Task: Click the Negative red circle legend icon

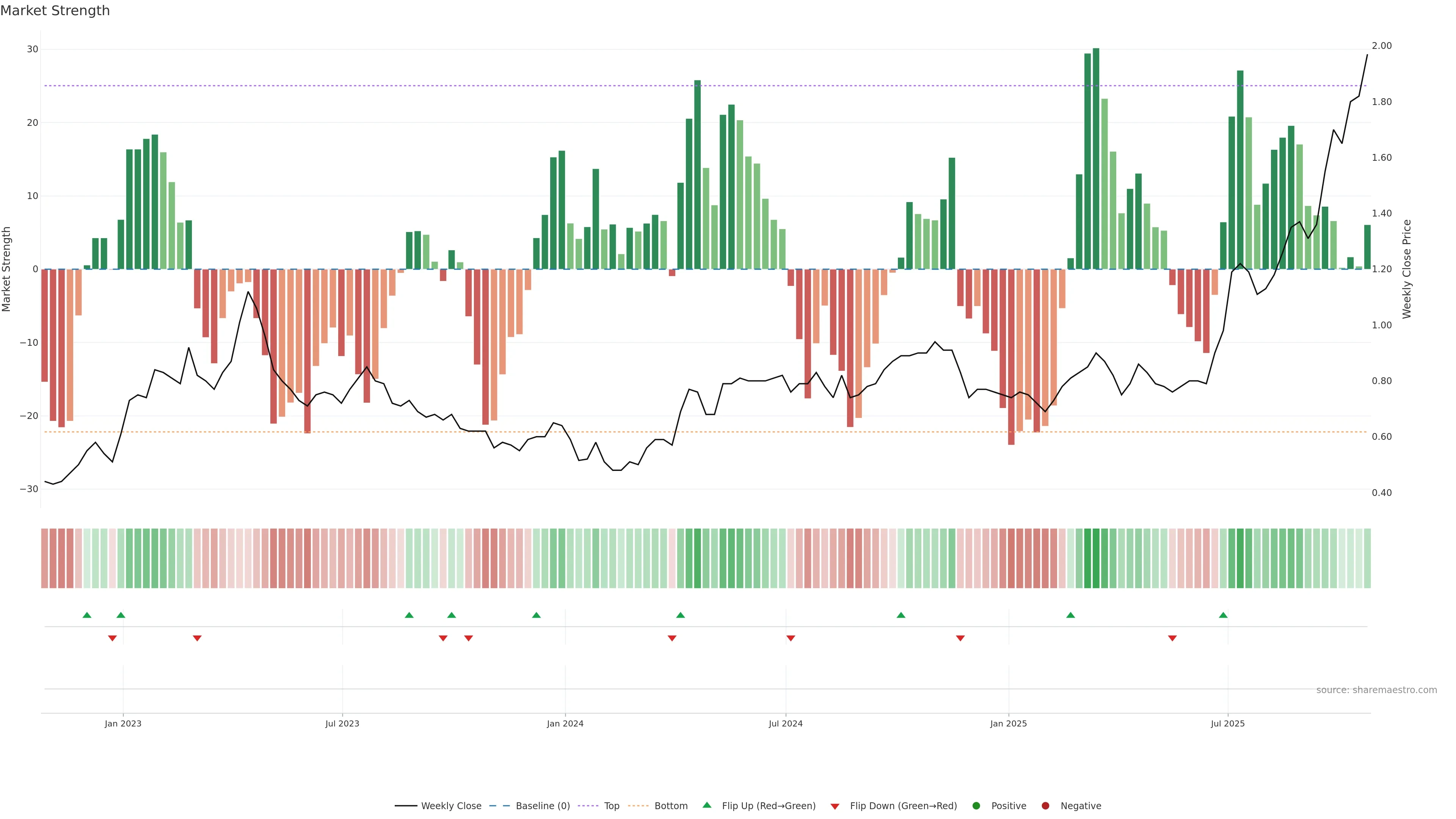Action: 1045,805
